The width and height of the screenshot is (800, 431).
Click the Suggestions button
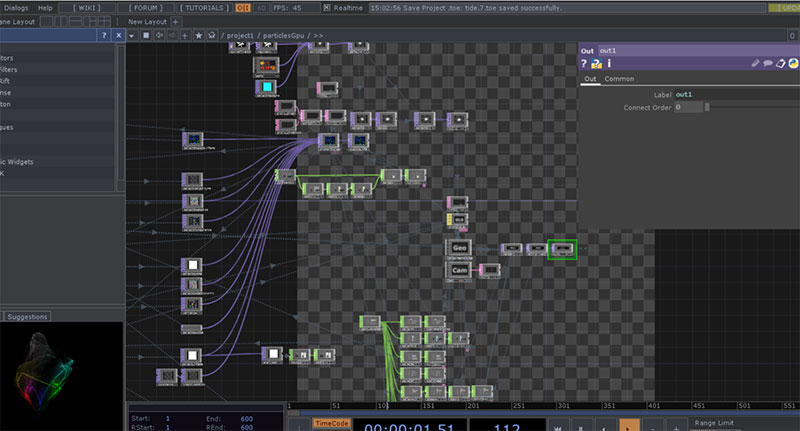[27, 317]
